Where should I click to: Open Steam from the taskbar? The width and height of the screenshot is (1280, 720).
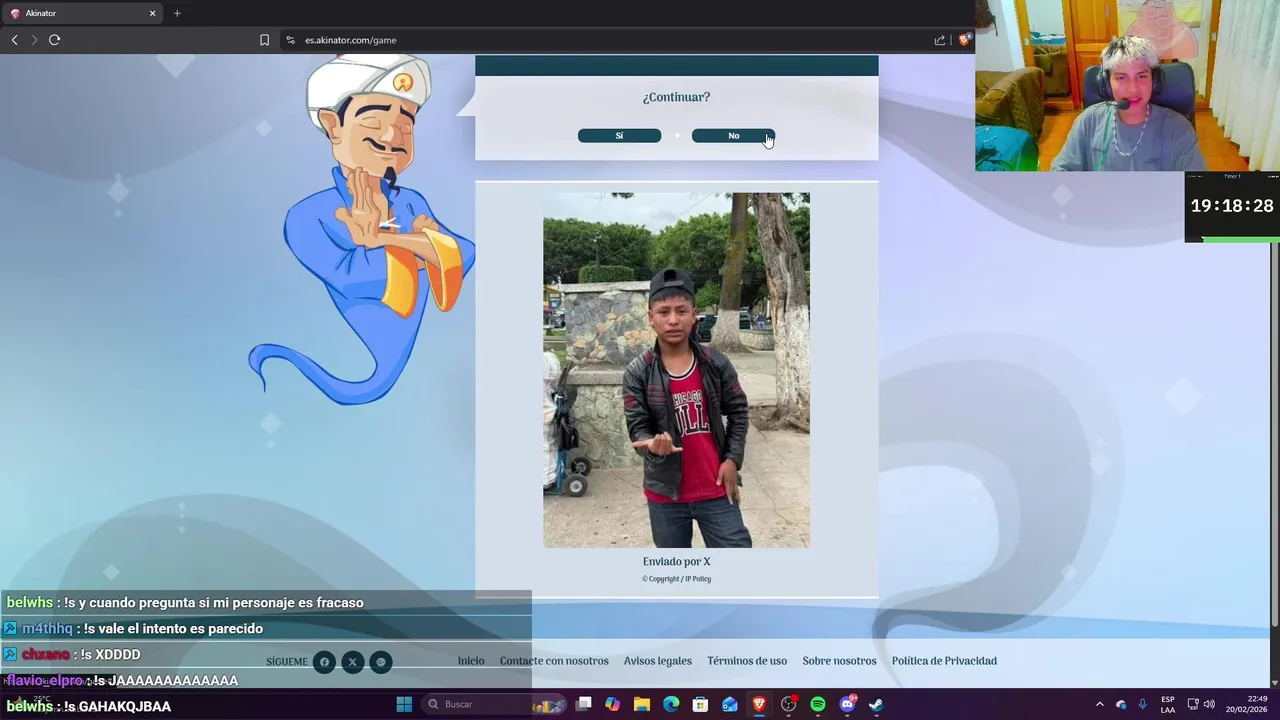(x=876, y=704)
